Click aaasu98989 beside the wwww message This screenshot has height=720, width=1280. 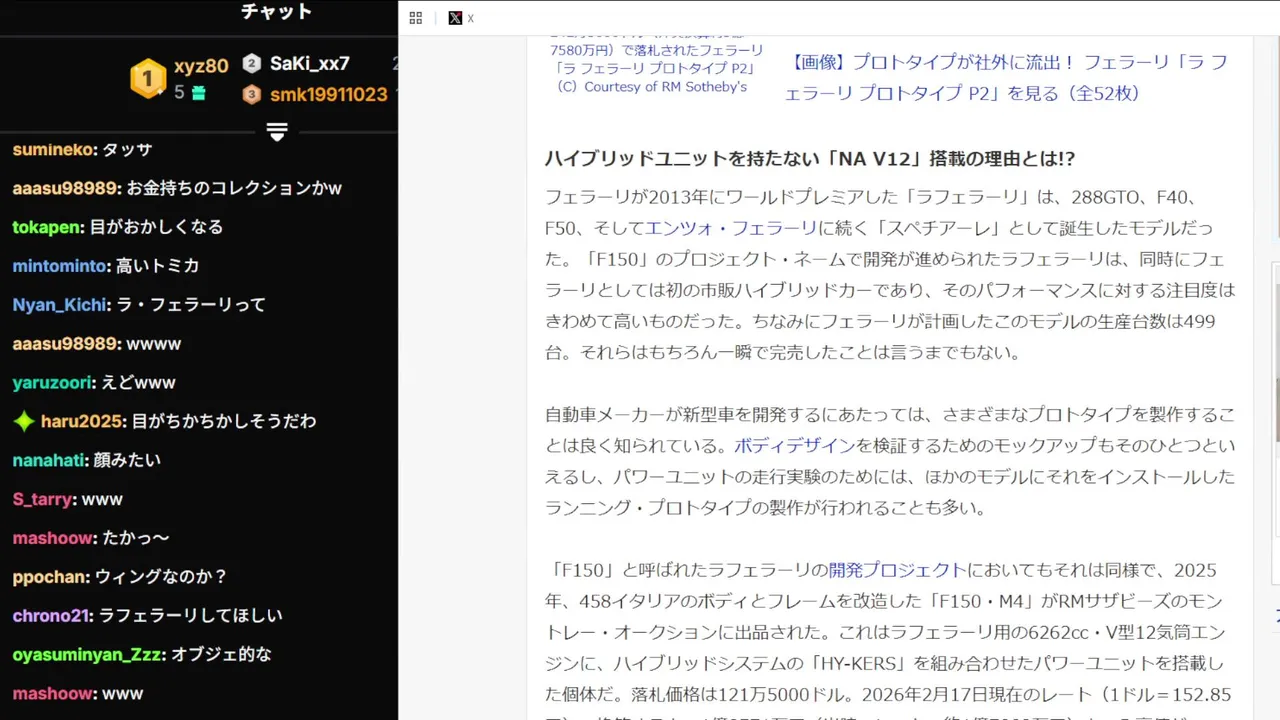(x=65, y=344)
